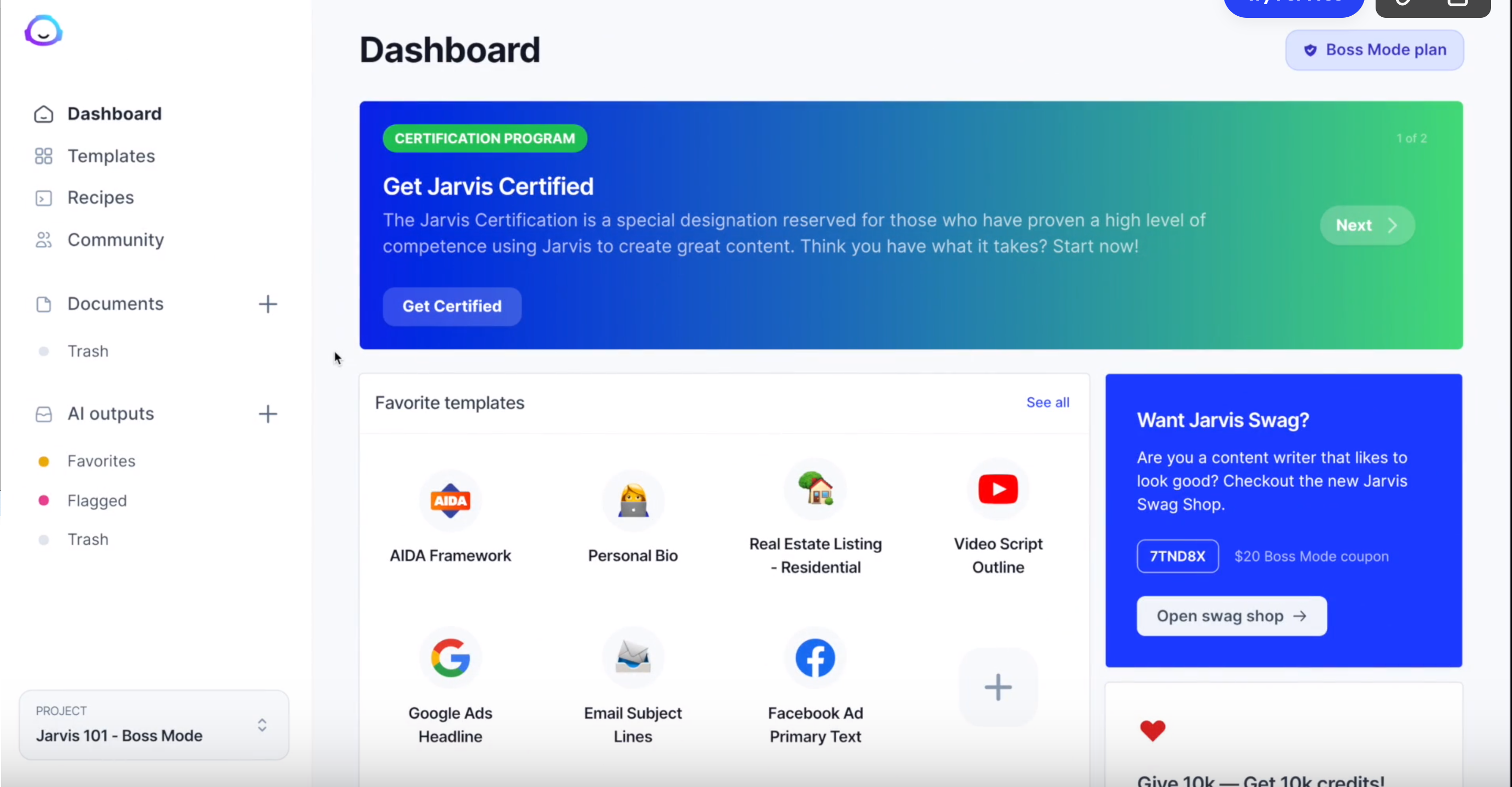
Task: Click See all favorite templates
Action: click(x=1048, y=402)
